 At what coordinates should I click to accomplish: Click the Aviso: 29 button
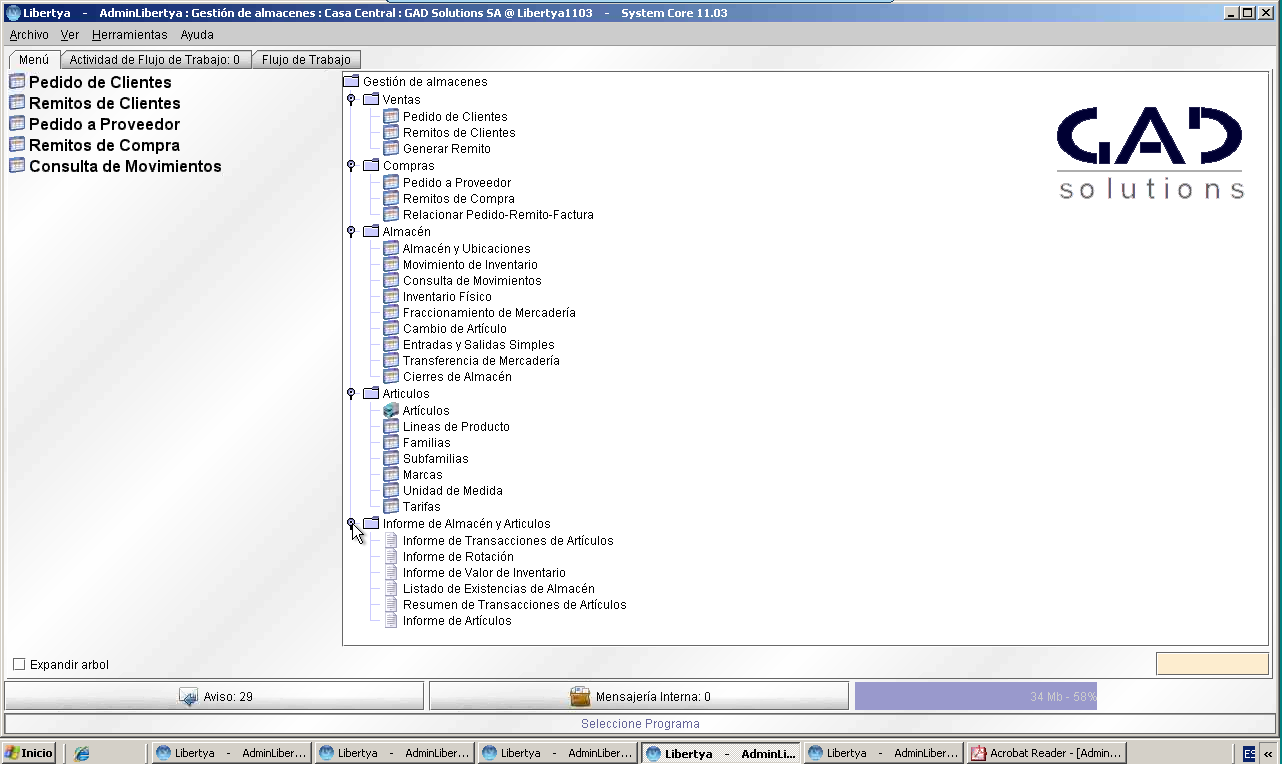pyautogui.click(x=215, y=697)
